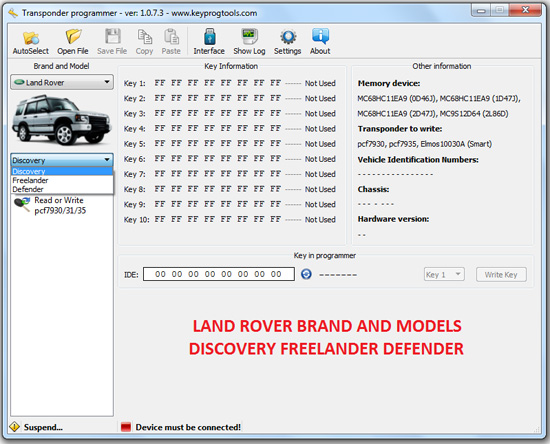Close the Transponder programmer window
This screenshot has height=444, width=550.
tap(525, 10)
